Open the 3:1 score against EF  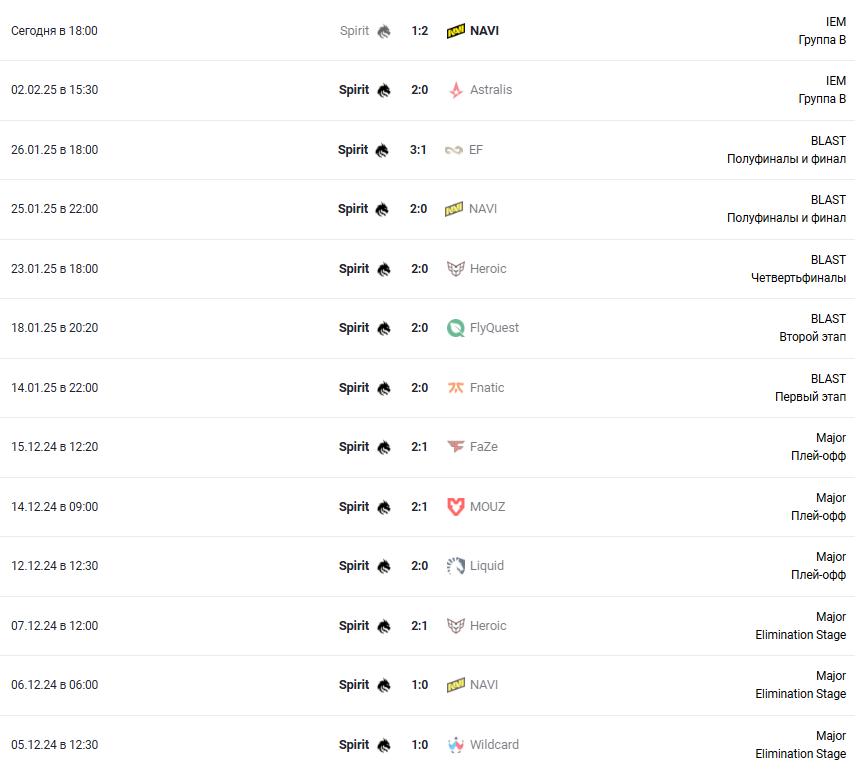pos(418,150)
